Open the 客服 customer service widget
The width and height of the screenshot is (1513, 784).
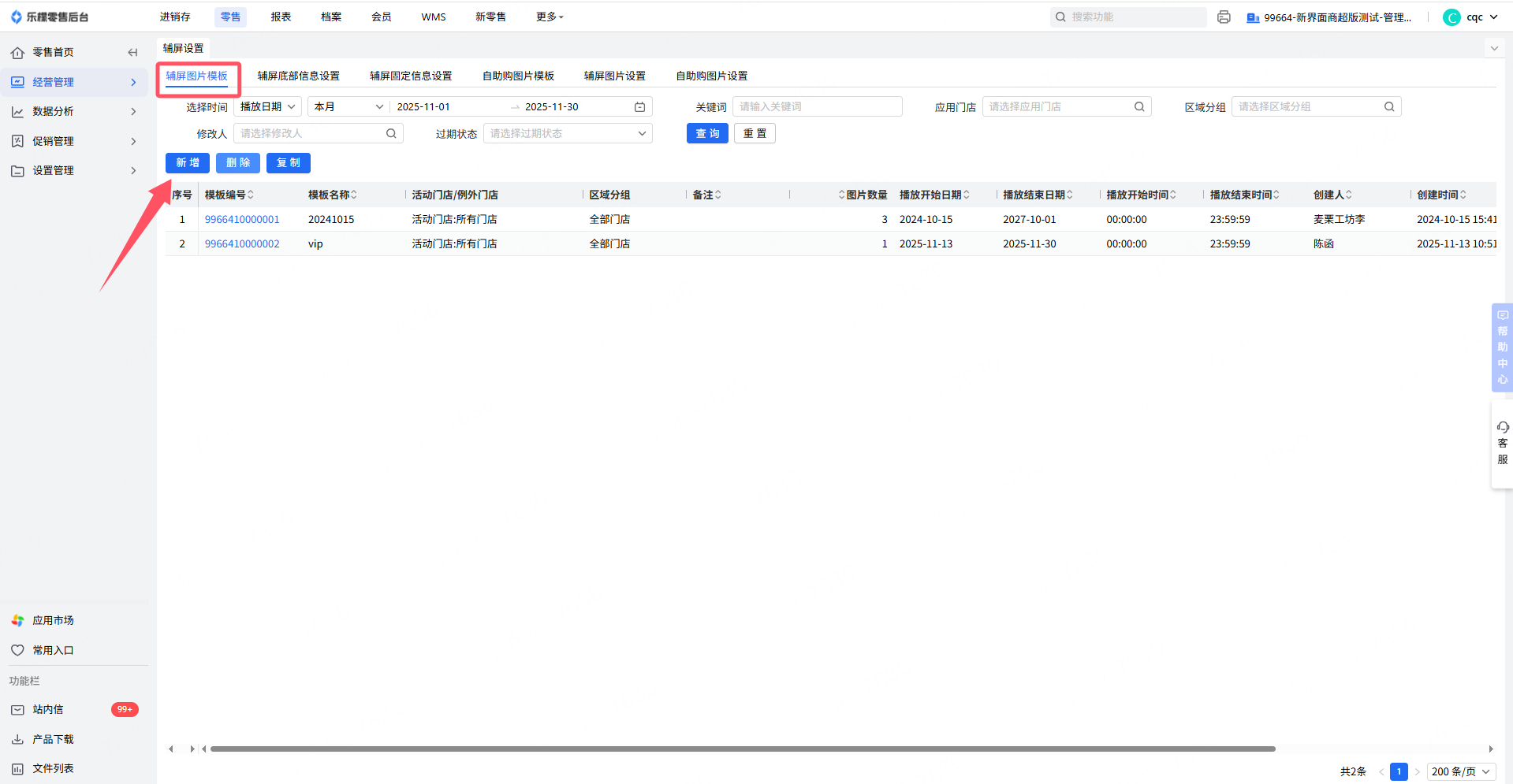point(1502,444)
